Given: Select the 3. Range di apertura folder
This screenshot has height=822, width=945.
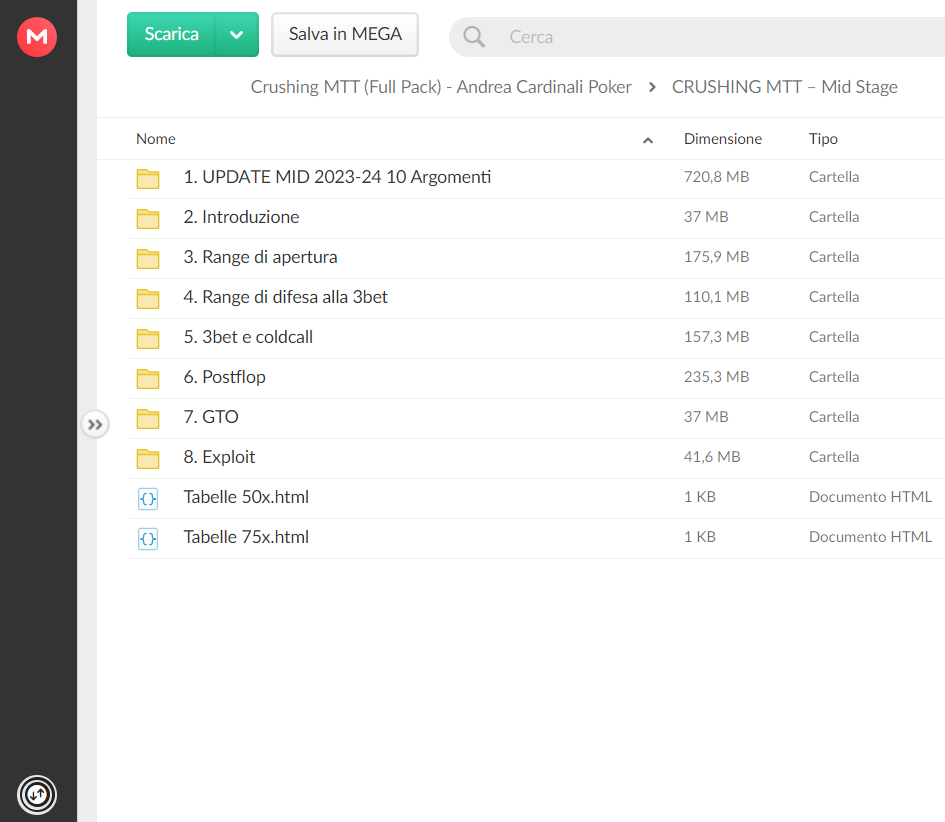Looking at the screenshot, I should (x=537, y=259).
